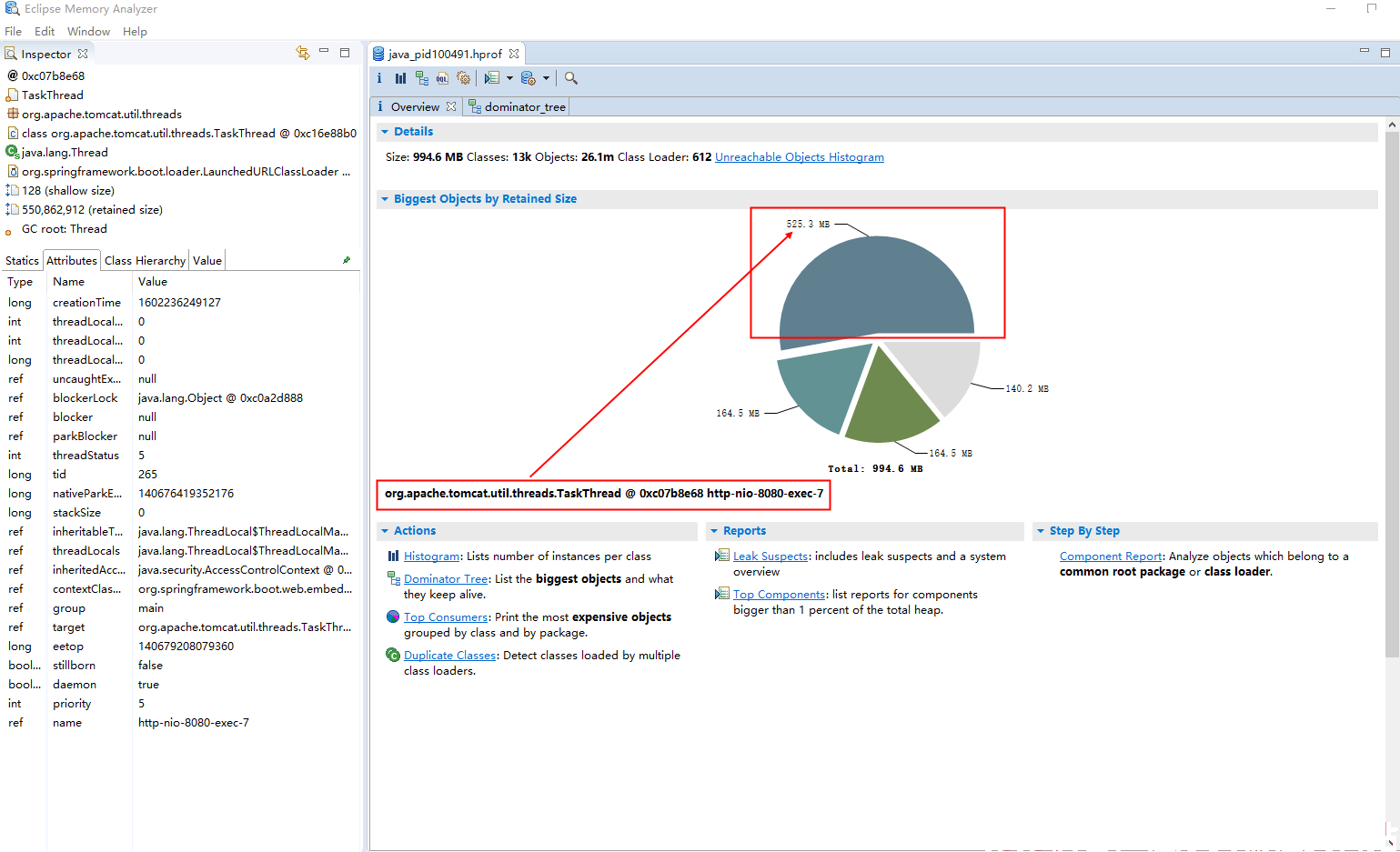Select the daemon attribute row
The image size is (1400, 852).
[180, 684]
